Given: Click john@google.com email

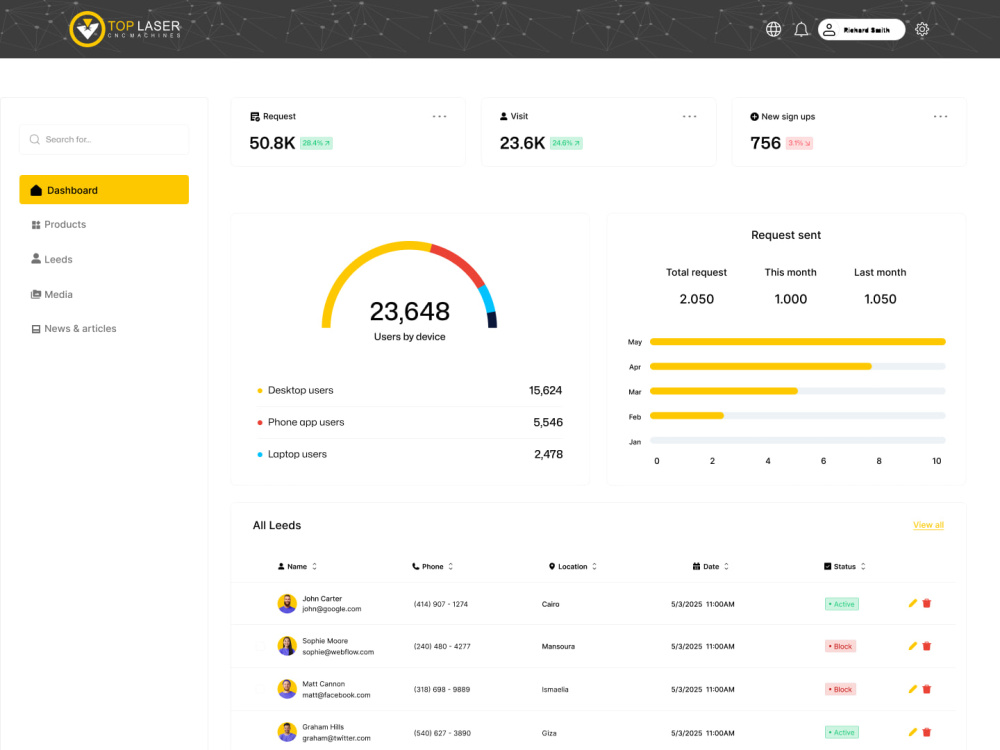Looking at the screenshot, I should [332, 609].
